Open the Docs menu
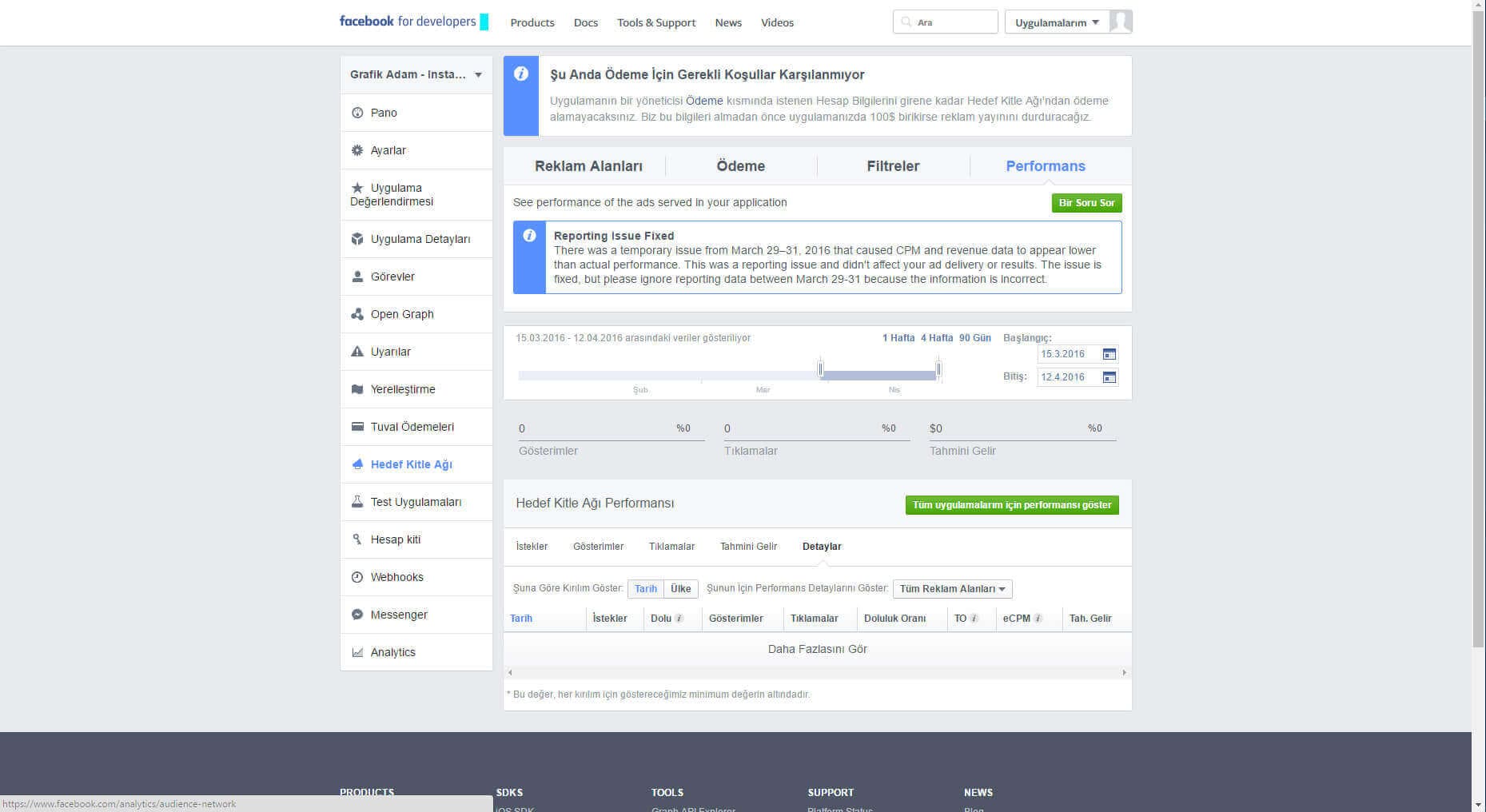Viewport: 1486px width, 812px height. [586, 22]
